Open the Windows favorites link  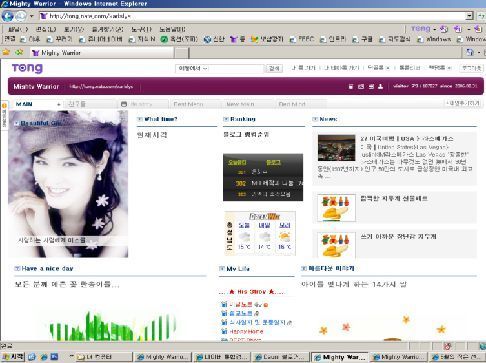pyautogui.click(x=435, y=39)
